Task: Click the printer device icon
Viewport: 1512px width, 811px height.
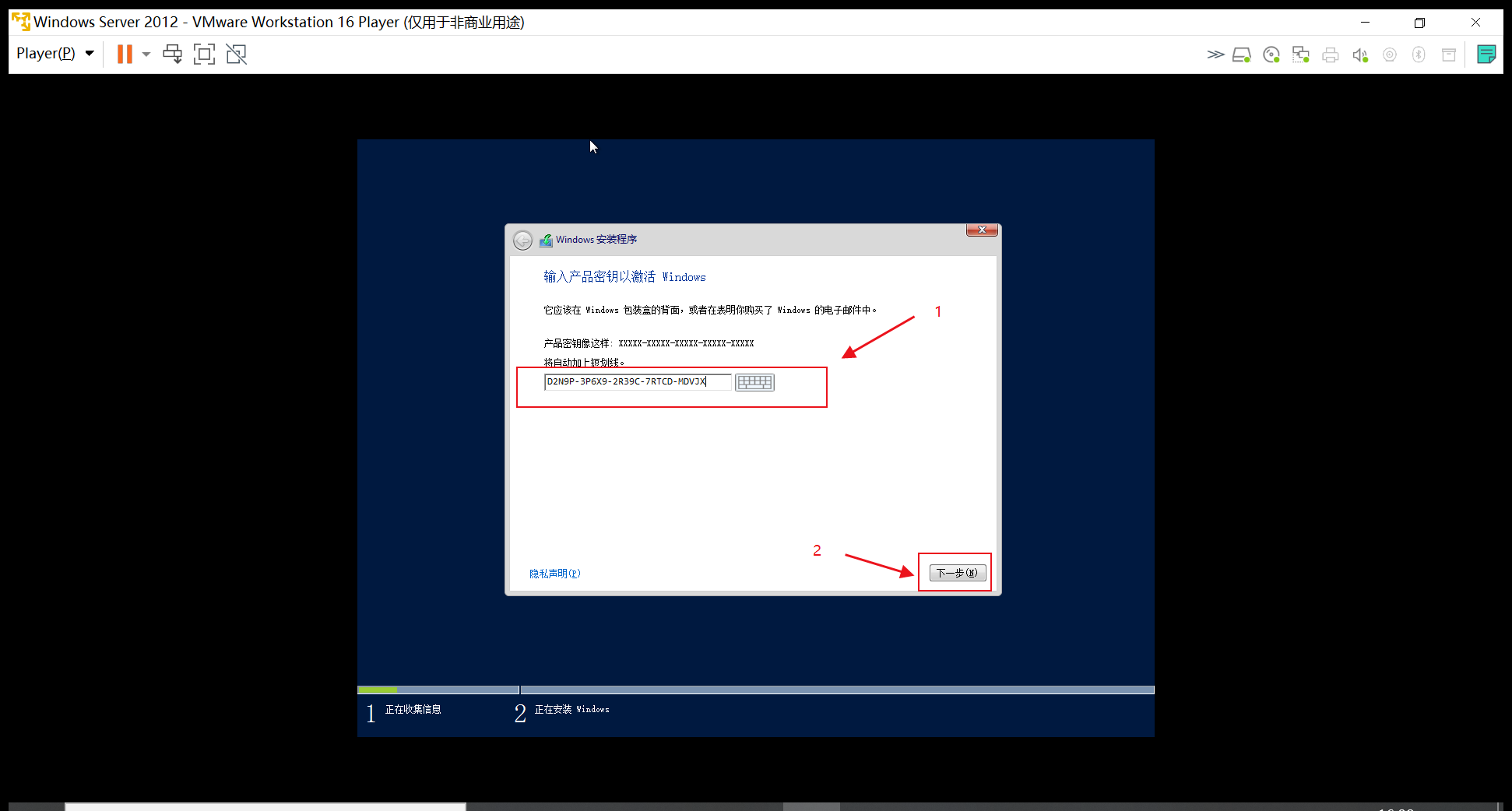Action: point(1331,54)
